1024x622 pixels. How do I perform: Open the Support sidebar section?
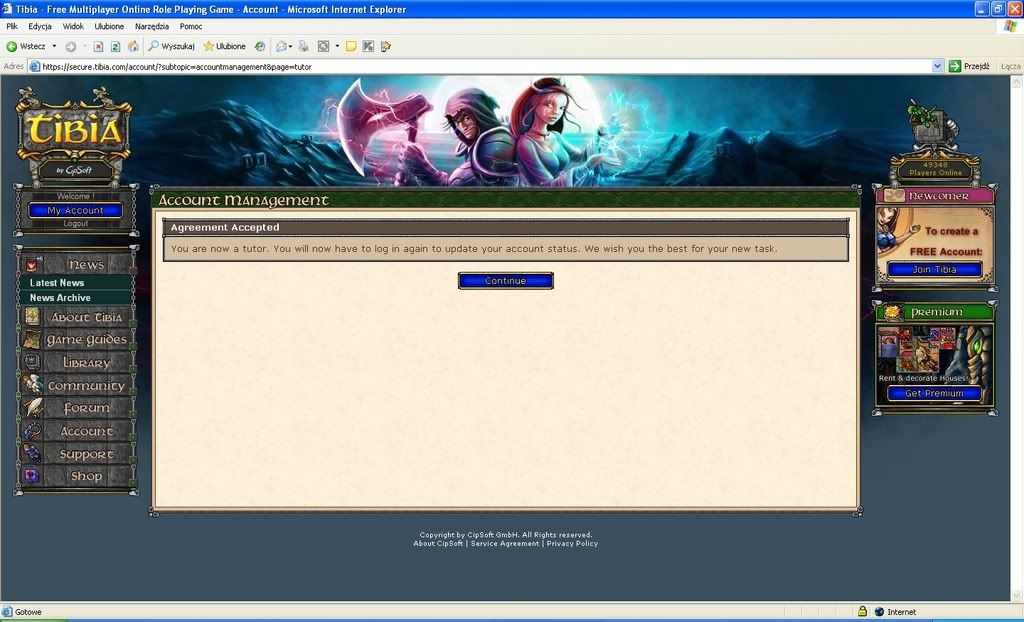click(x=76, y=454)
